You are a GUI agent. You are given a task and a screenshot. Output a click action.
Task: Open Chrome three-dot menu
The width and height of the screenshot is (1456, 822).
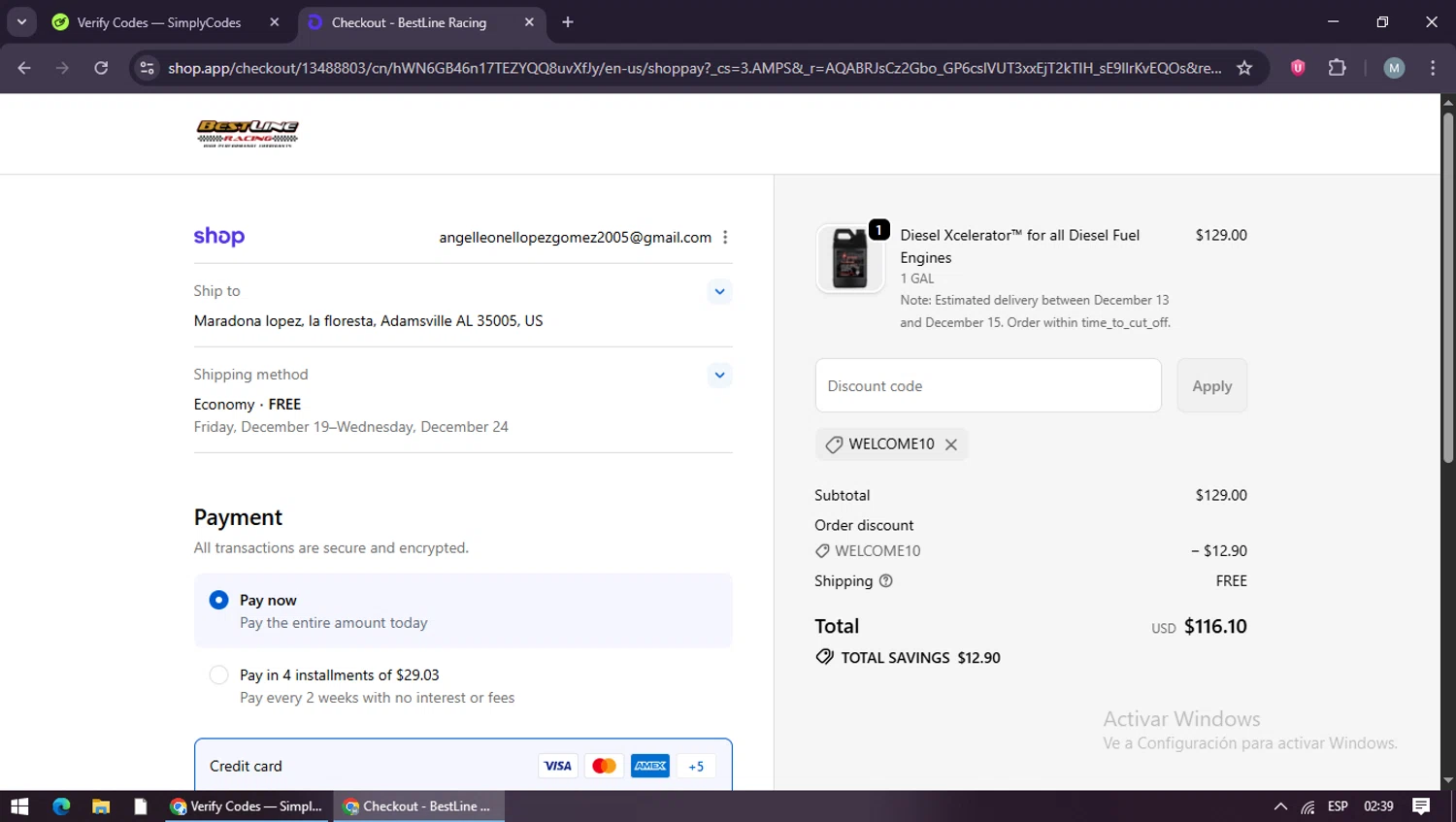pos(1433,68)
